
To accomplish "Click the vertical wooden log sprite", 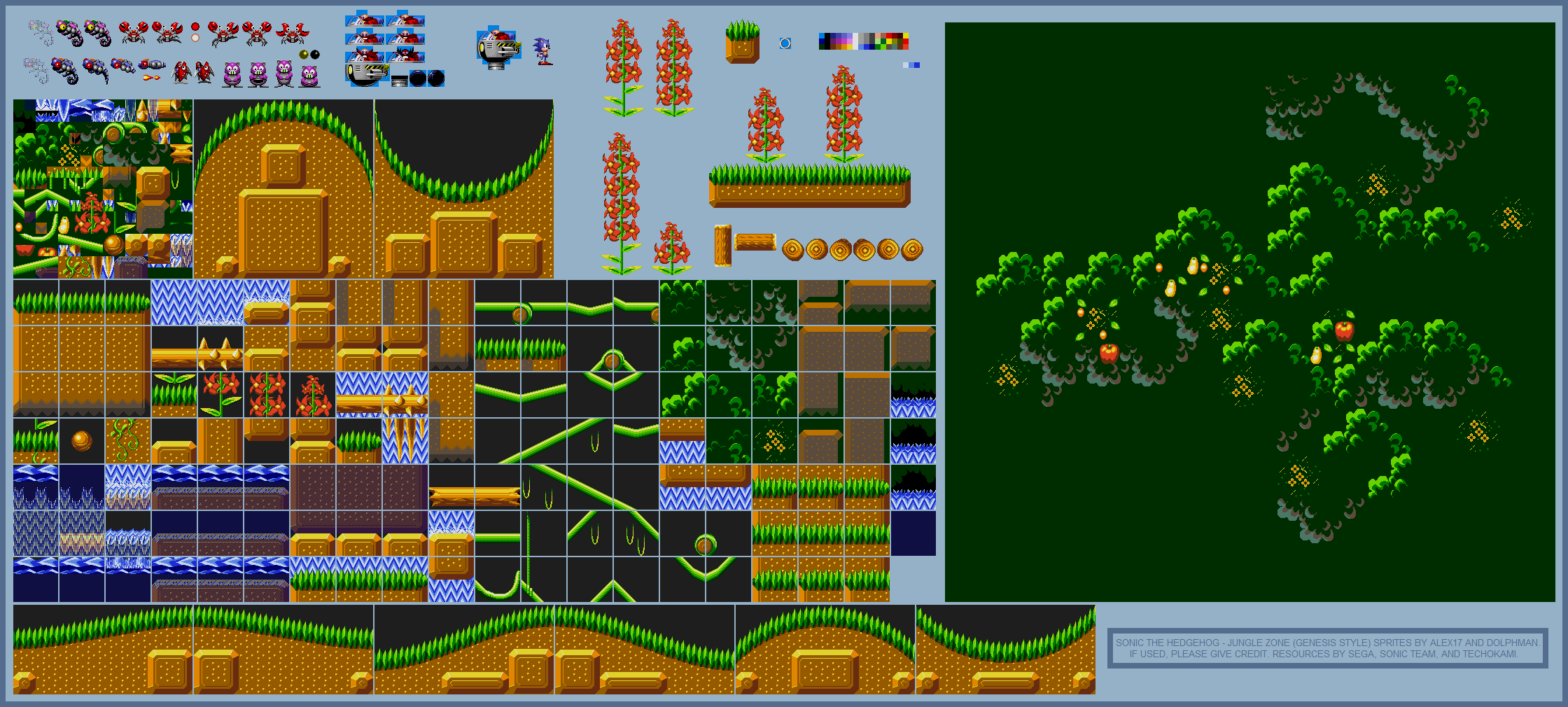I will click(x=722, y=246).
